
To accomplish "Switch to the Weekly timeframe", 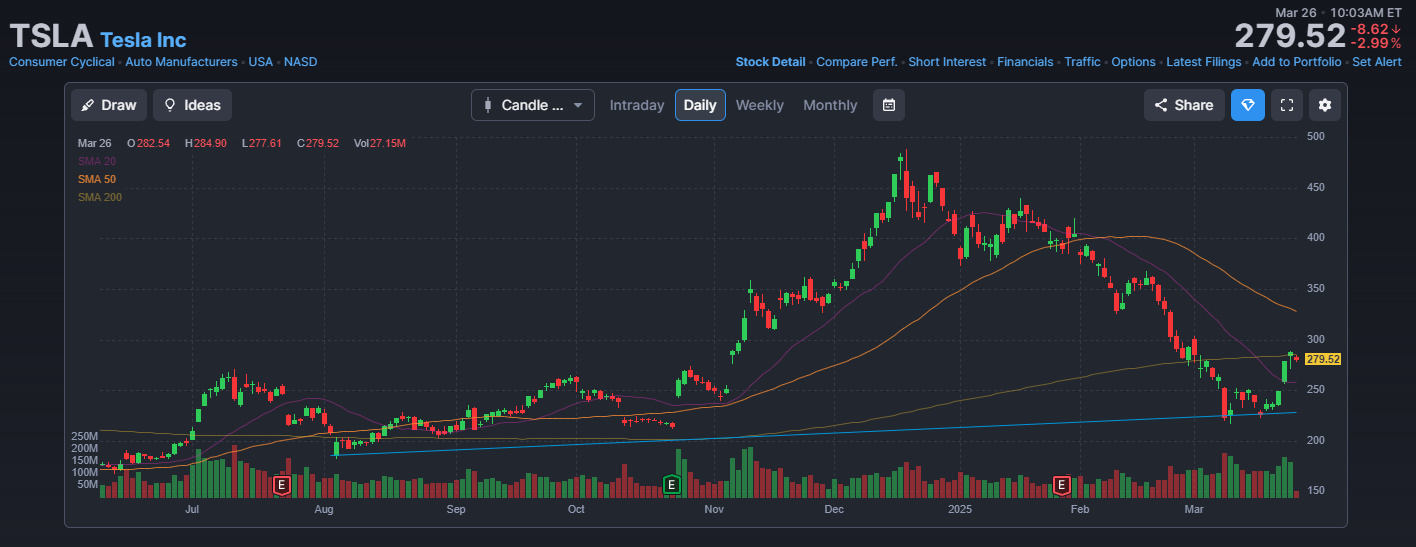I will point(760,105).
